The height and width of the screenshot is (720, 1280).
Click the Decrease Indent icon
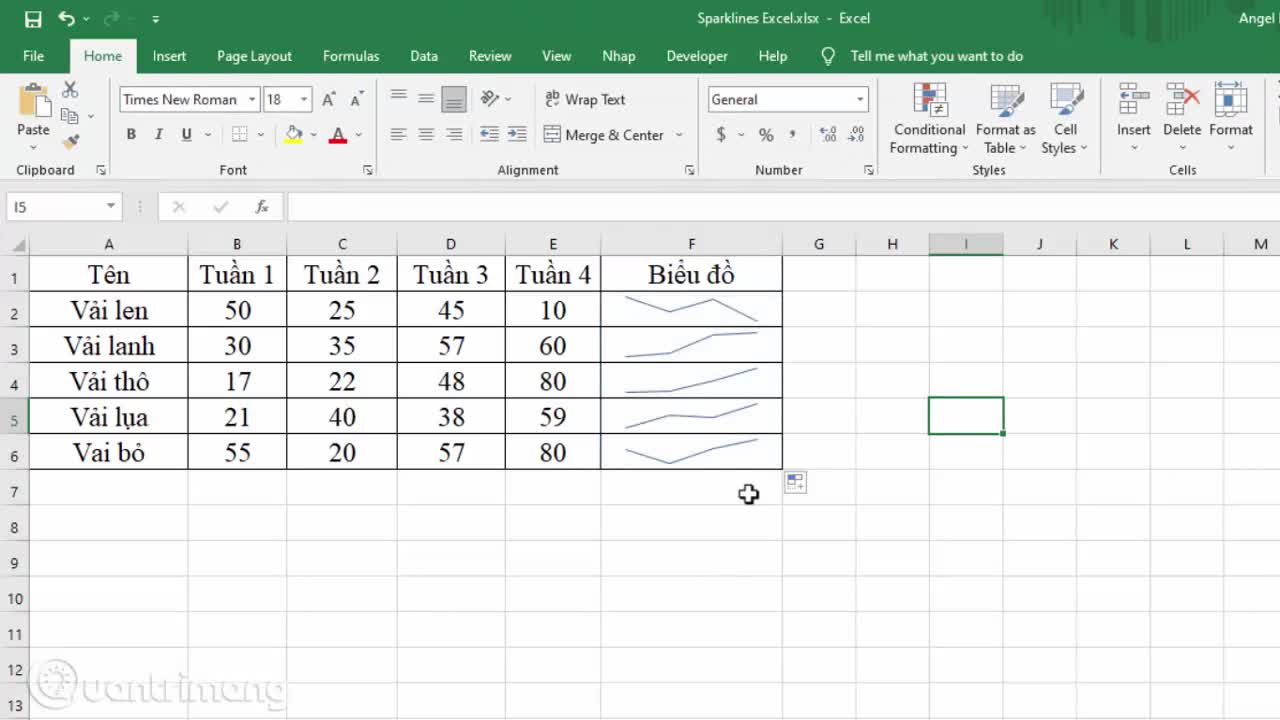pyautogui.click(x=489, y=134)
